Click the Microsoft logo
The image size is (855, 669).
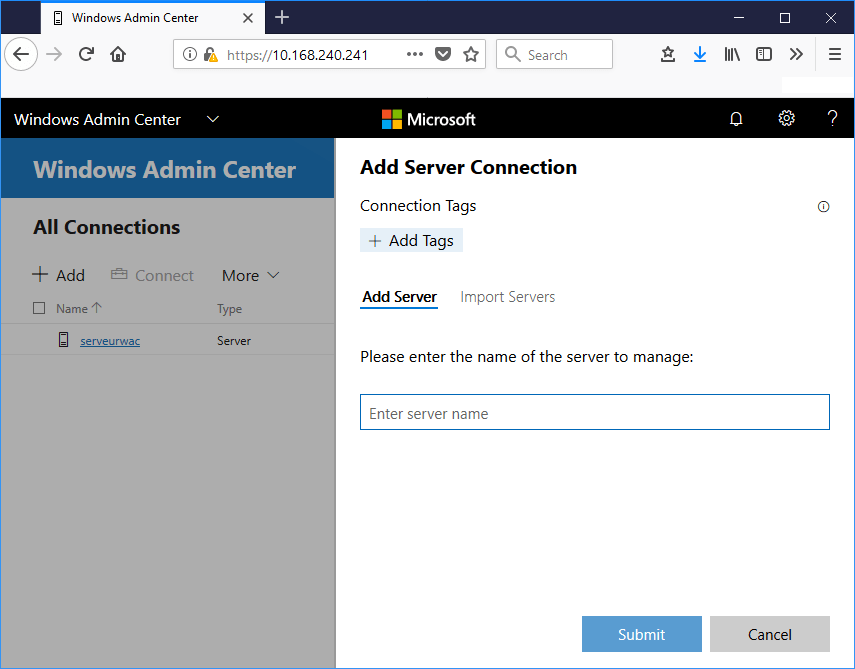pyautogui.click(x=429, y=119)
